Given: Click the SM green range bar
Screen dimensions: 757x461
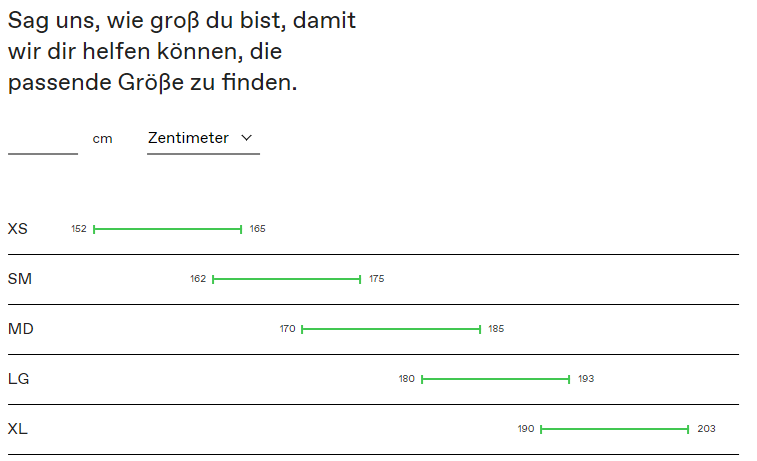Looking at the screenshot, I should pos(287,279).
